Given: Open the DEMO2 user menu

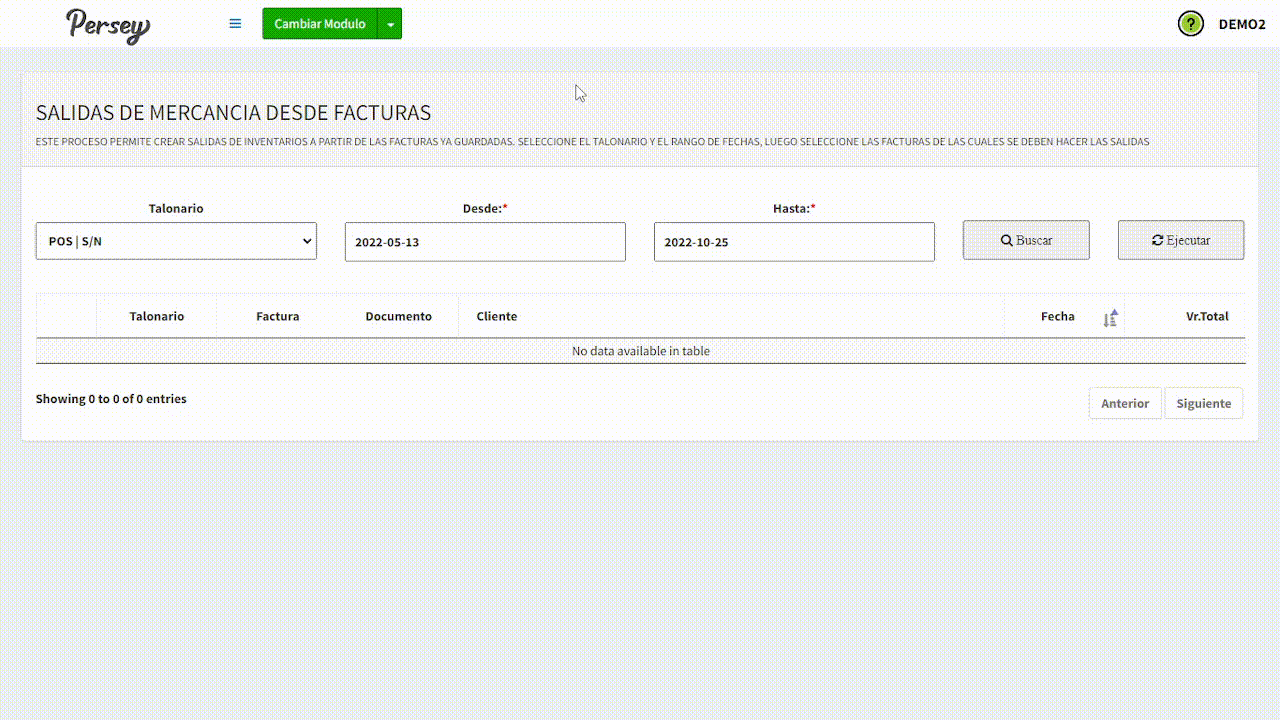Looking at the screenshot, I should coord(1241,24).
